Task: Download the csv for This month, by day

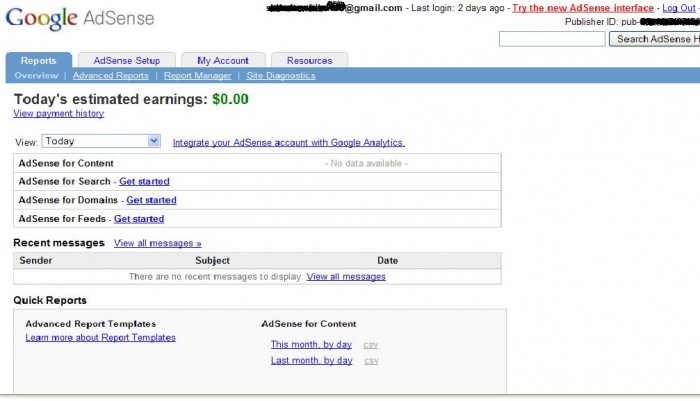Action: point(371,345)
